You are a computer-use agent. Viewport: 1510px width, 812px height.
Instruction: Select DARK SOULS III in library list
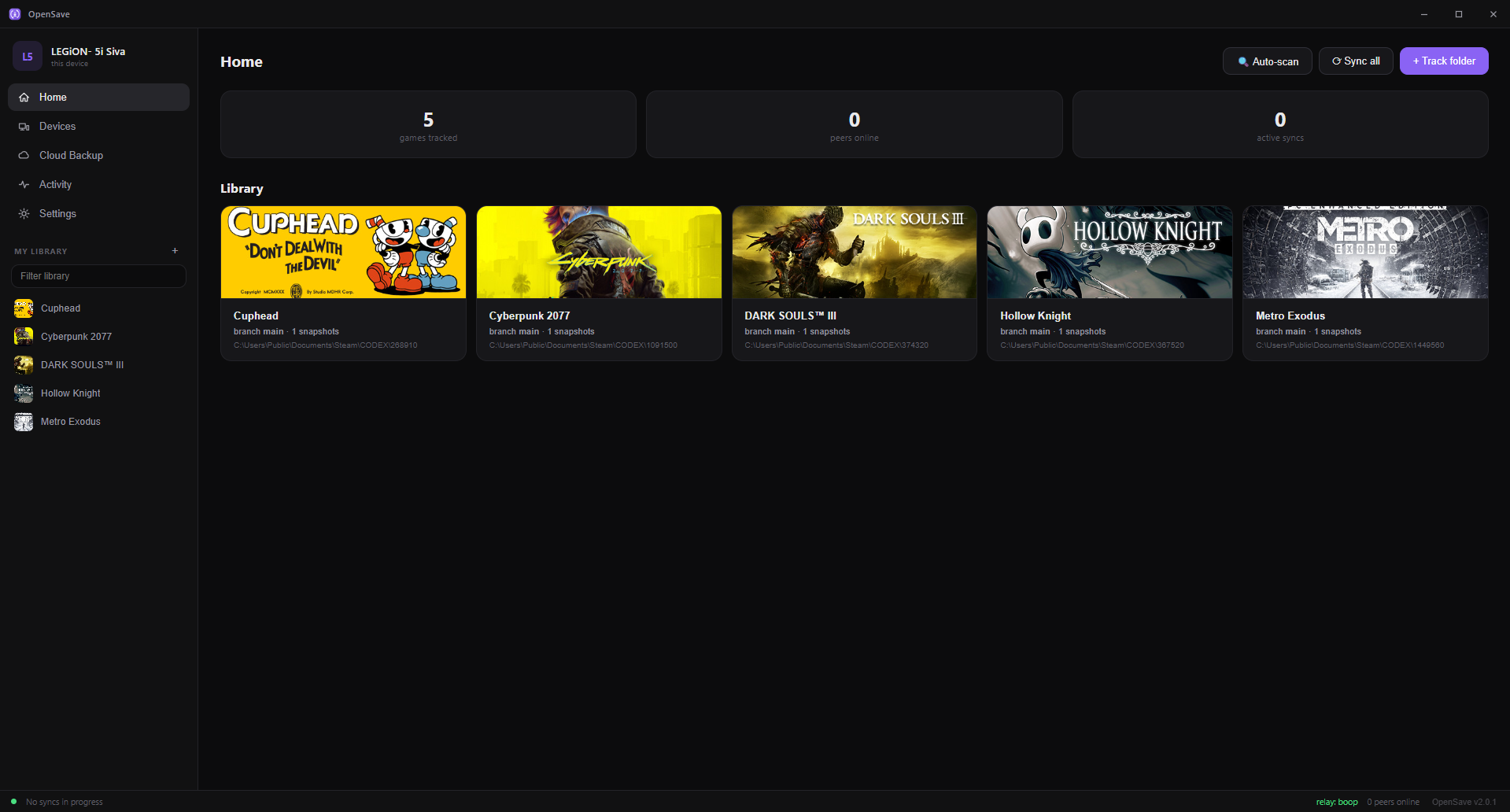98,365
